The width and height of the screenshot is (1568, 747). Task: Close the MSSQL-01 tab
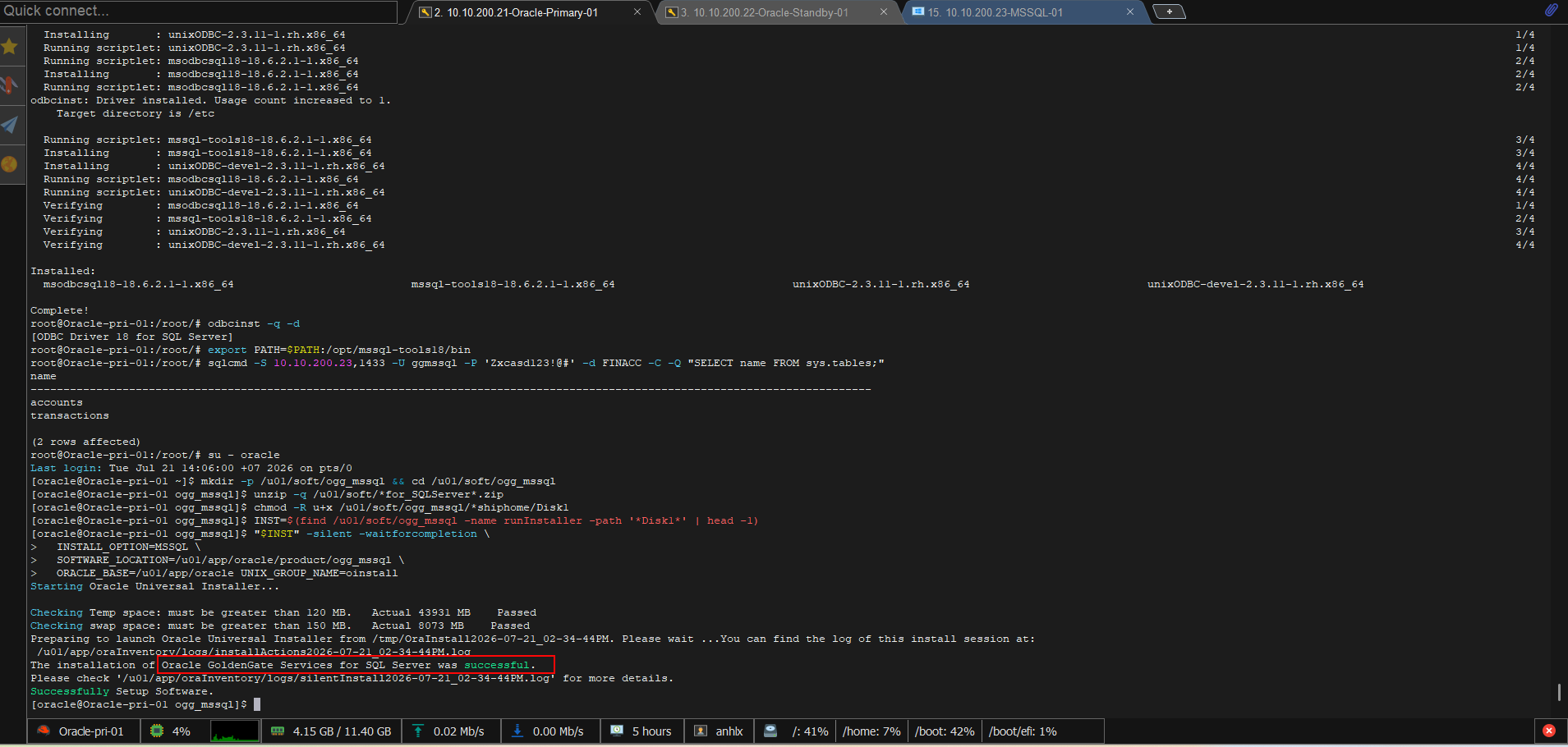click(1130, 11)
